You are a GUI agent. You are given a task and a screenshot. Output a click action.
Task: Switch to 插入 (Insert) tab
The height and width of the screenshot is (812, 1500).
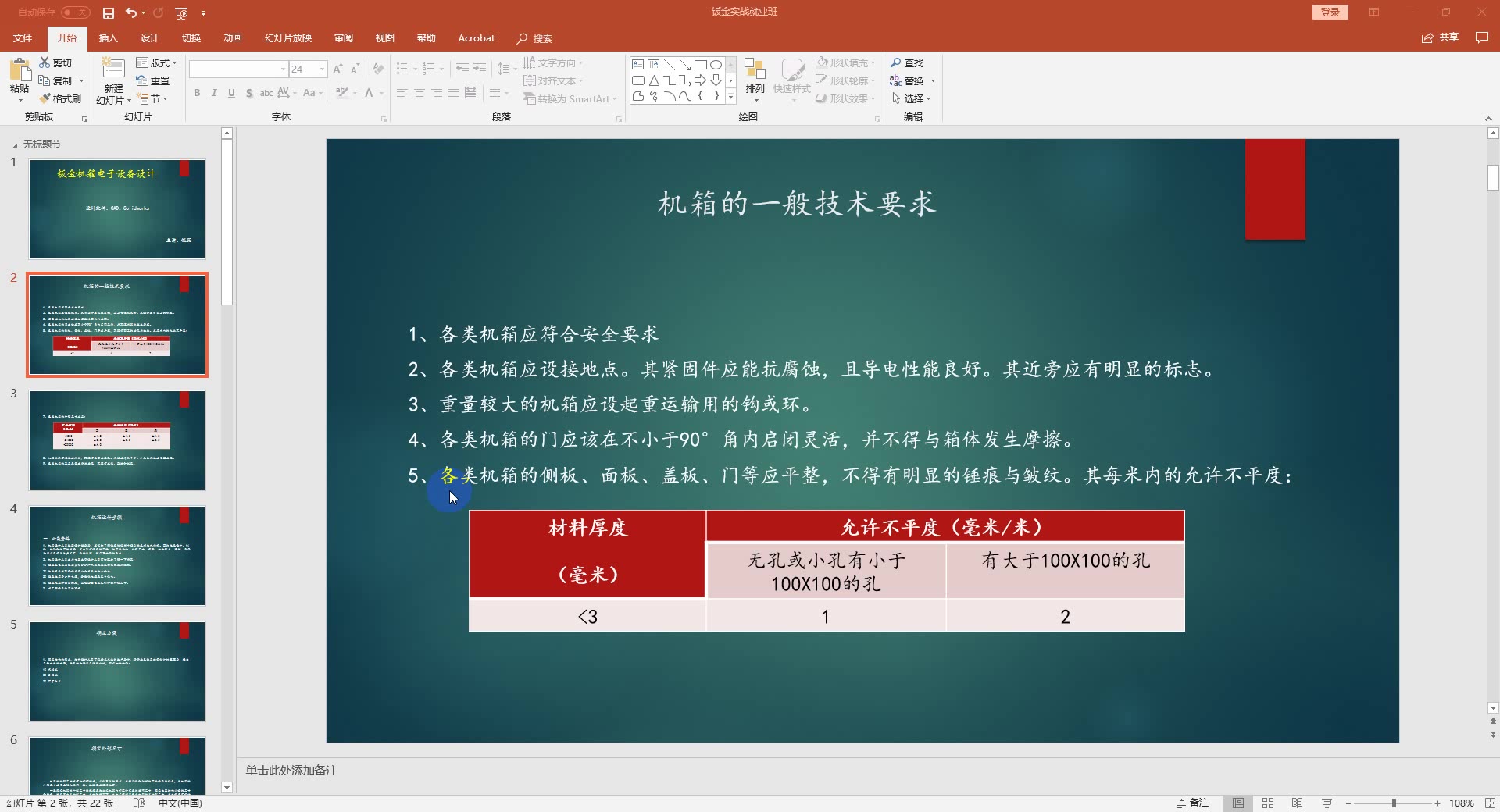[x=108, y=37]
